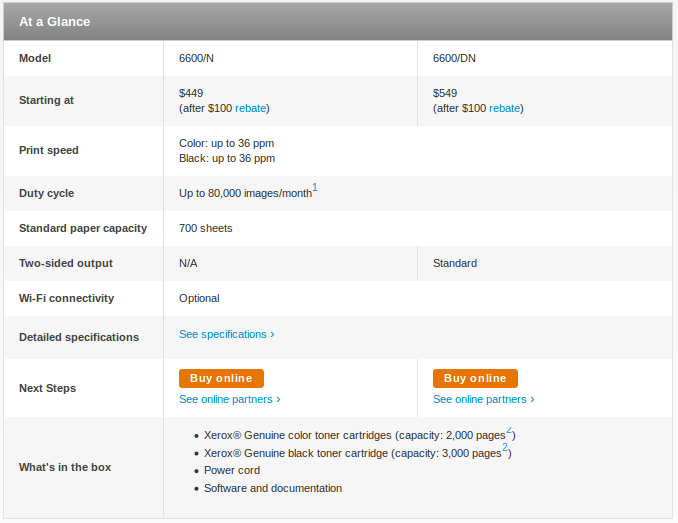Click the Software and documentation list item
This screenshot has width=678, height=523.
tap(273, 488)
